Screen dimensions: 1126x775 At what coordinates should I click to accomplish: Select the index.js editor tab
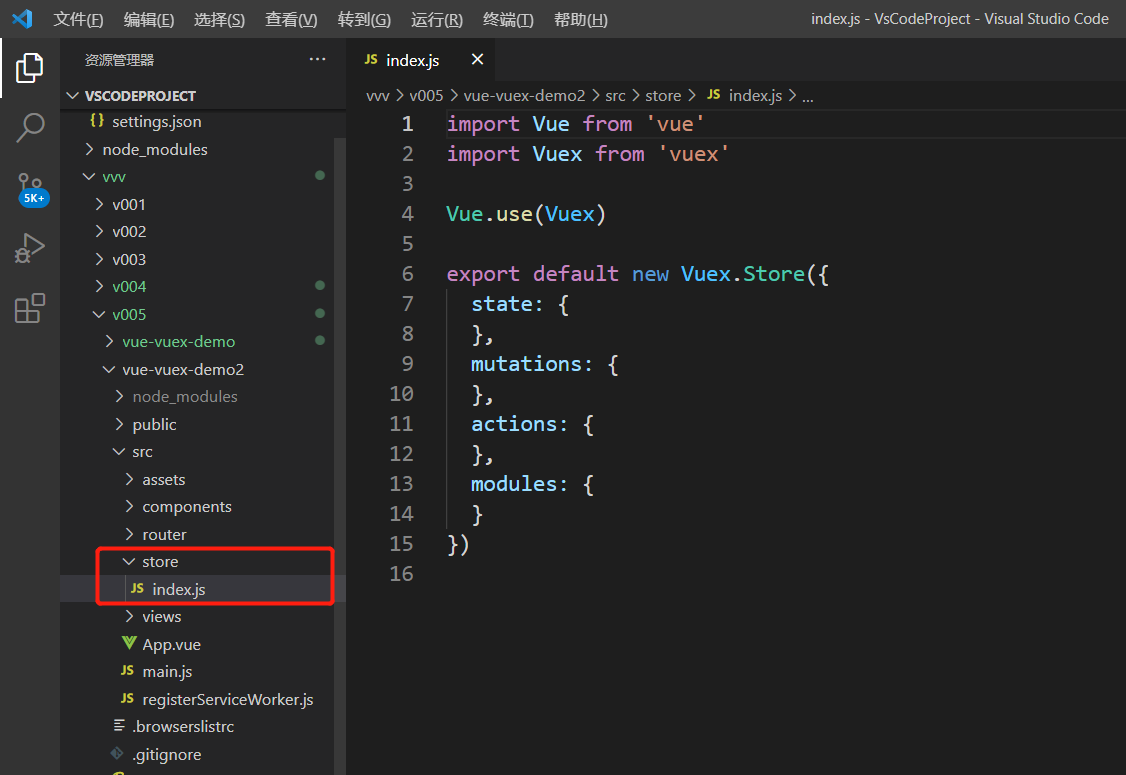(x=421, y=60)
